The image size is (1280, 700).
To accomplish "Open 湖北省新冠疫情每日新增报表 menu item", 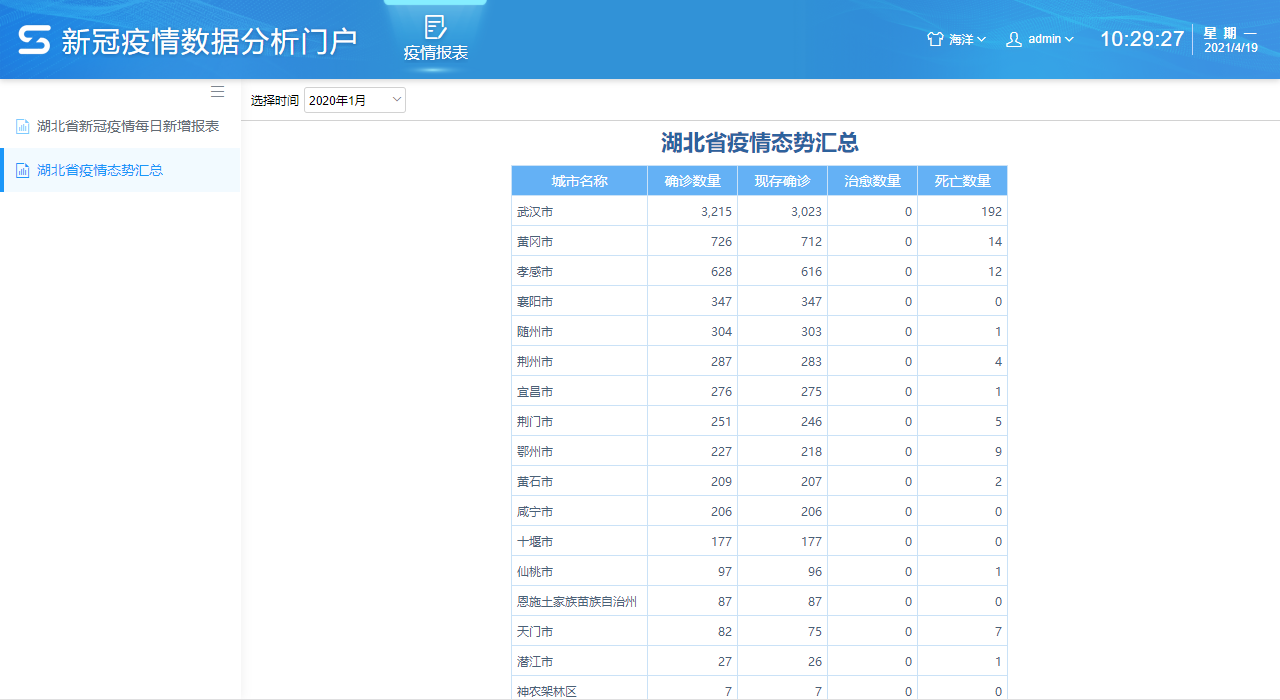I will pyautogui.click(x=128, y=126).
